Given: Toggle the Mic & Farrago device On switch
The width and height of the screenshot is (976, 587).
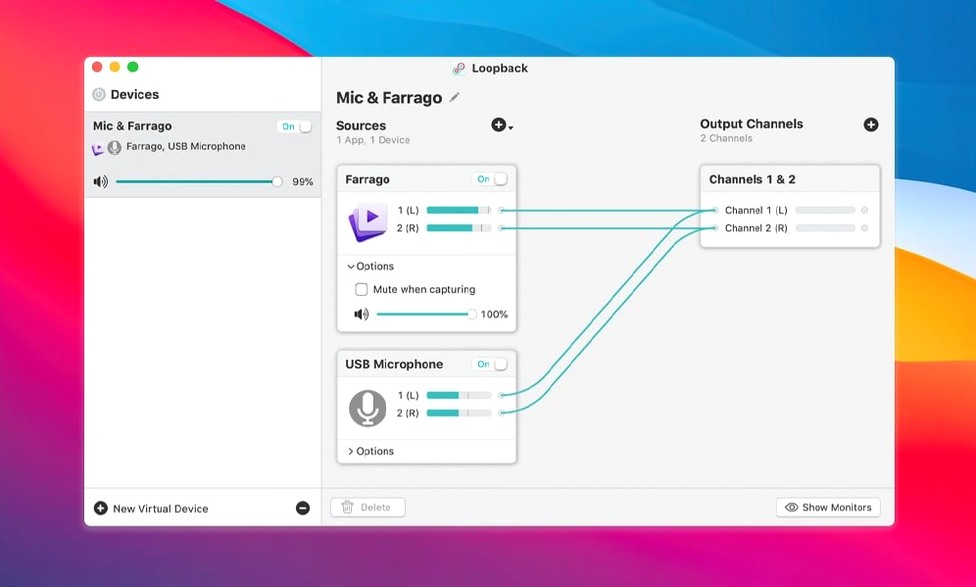Looking at the screenshot, I should (294, 126).
